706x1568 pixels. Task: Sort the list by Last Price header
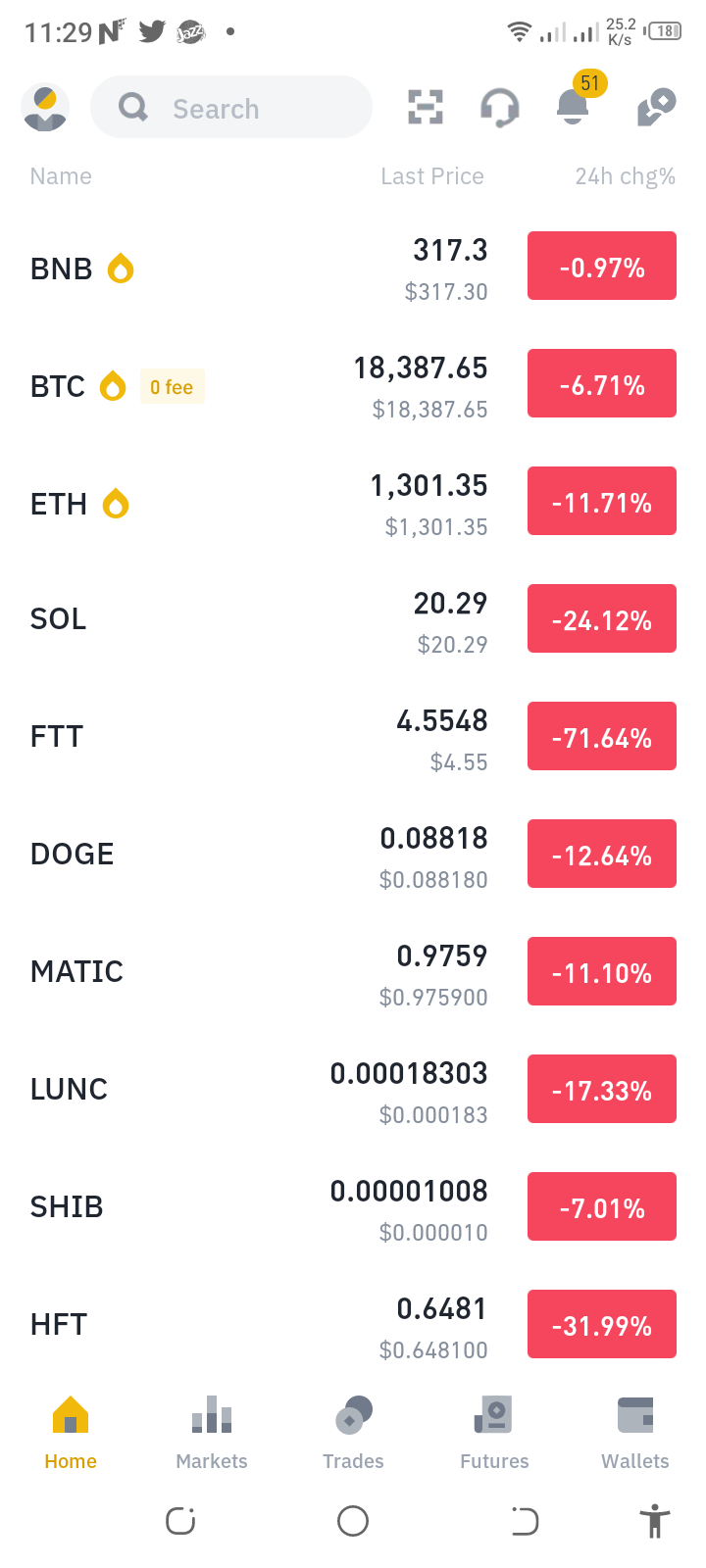coord(432,176)
